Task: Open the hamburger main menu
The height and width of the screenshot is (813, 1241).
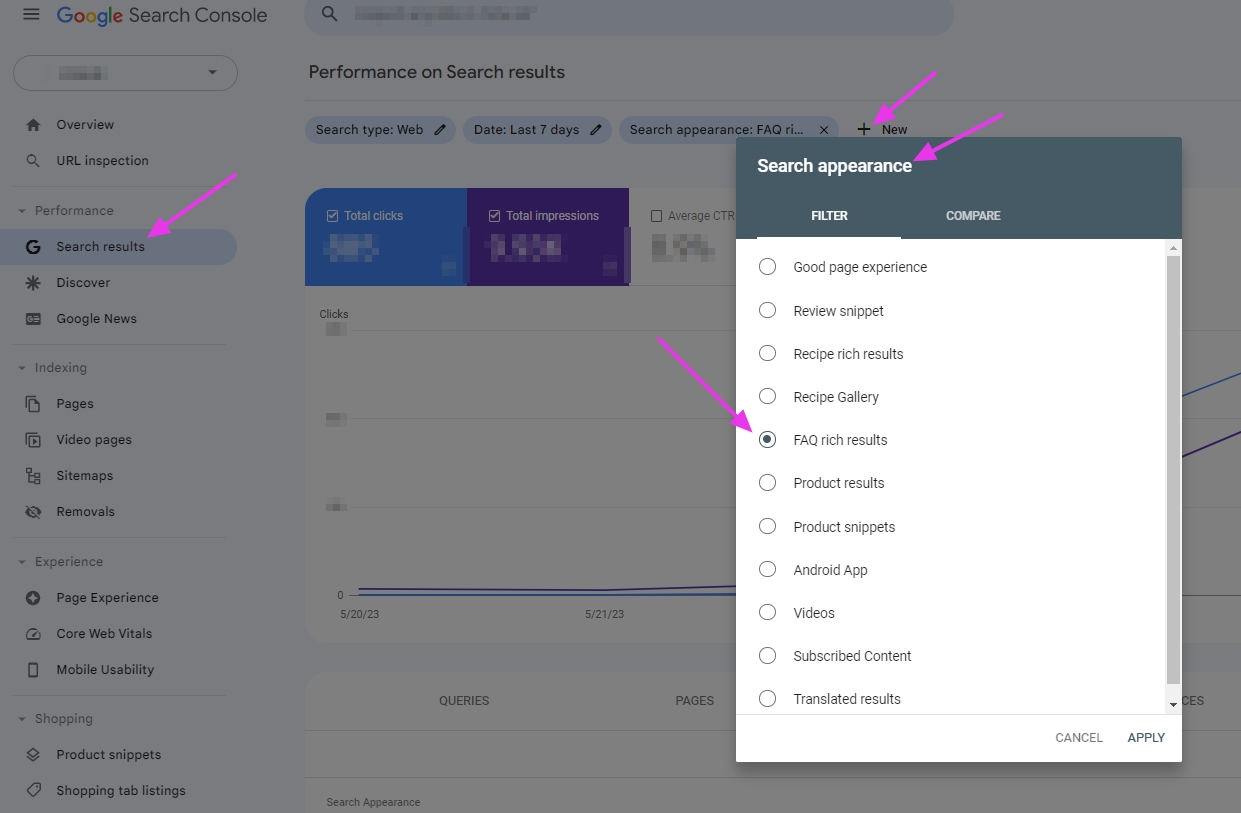Action: coord(31,15)
